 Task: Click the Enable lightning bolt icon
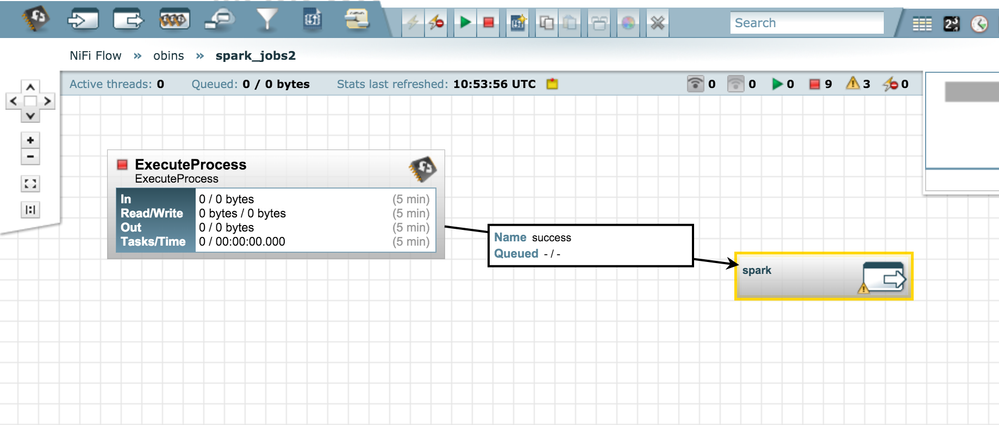[413, 23]
